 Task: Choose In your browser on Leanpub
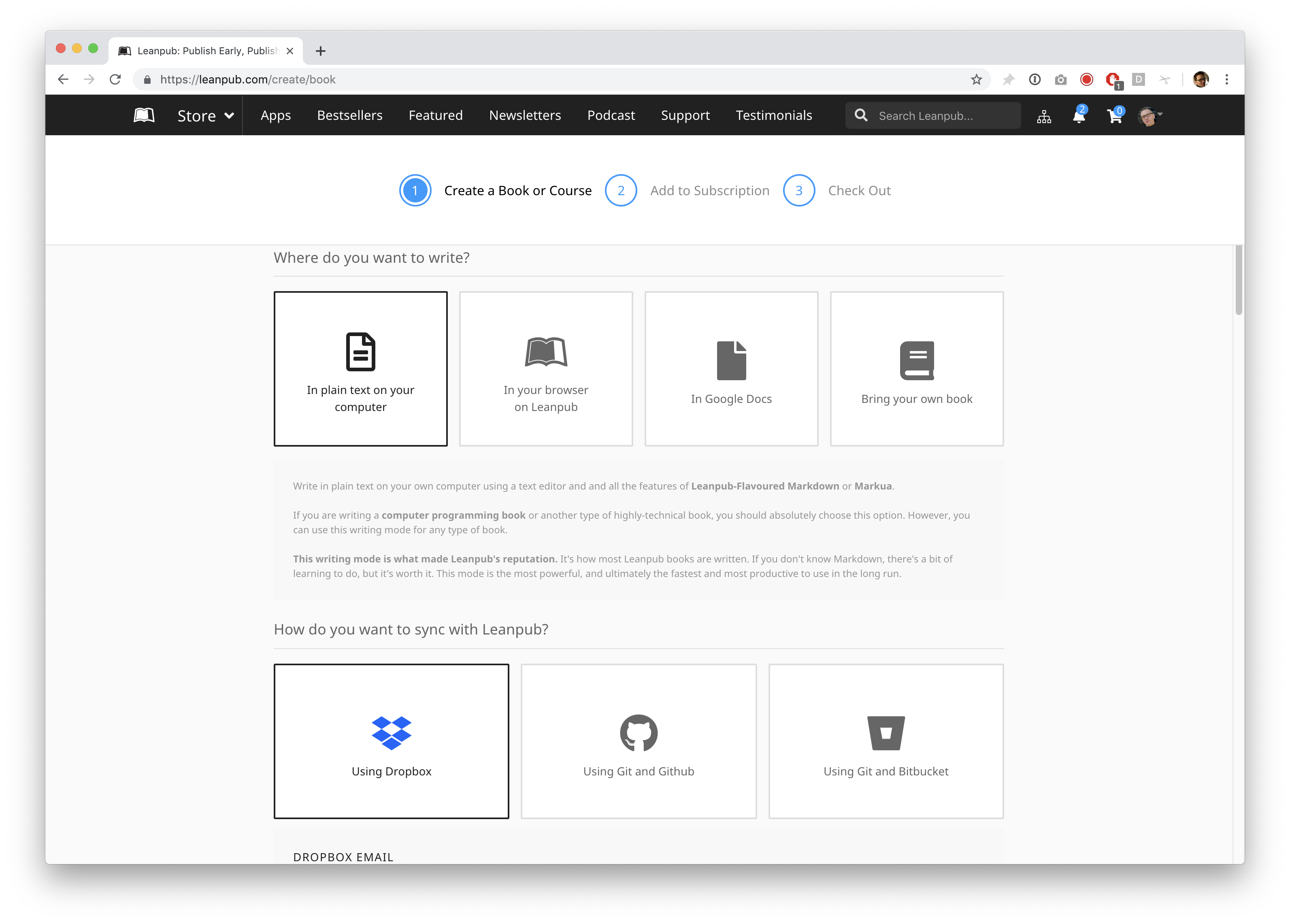click(x=545, y=369)
